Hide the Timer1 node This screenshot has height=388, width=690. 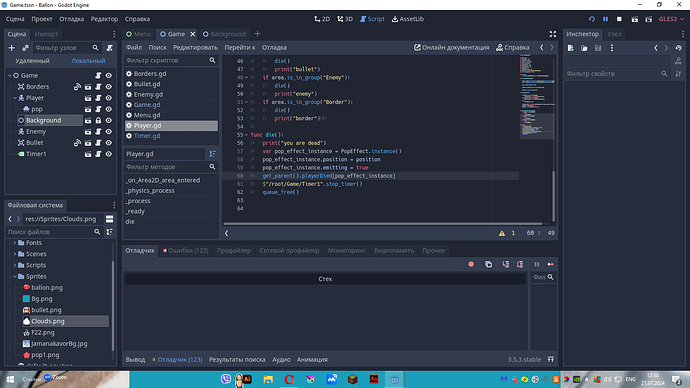(x=109, y=154)
